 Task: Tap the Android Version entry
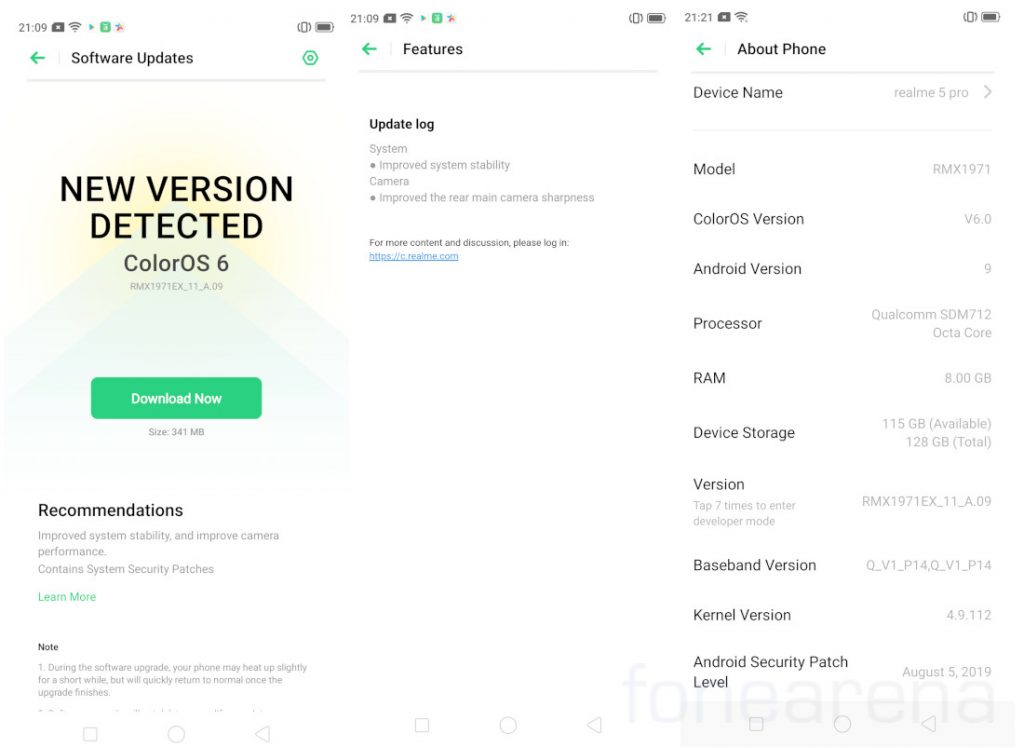pyautogui.click(x=842, y=268)
